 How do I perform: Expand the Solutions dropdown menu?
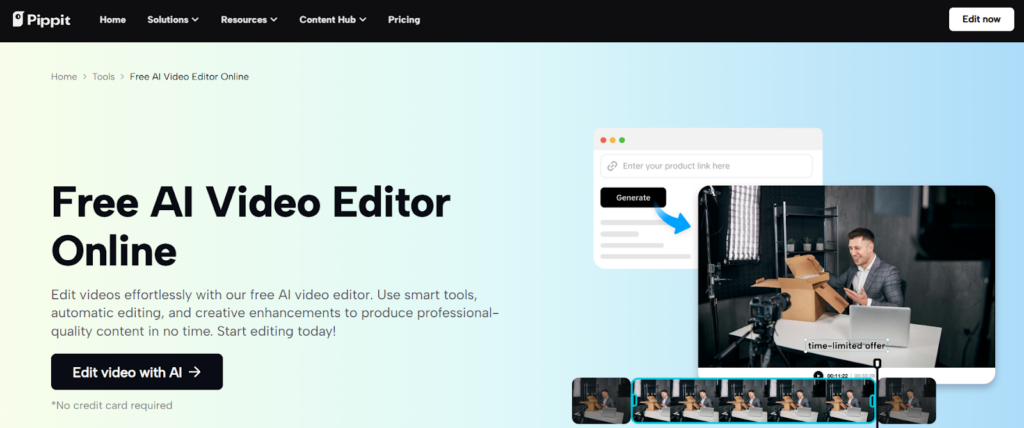pos(172,20)
